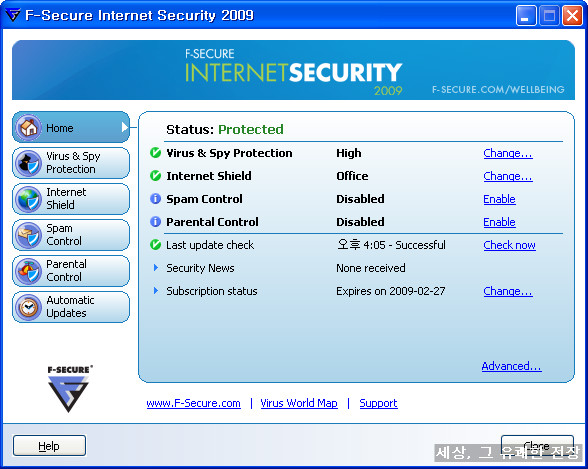Screen dimensions: 588x469
Task: Click Check now for updates
Action: 509,245
